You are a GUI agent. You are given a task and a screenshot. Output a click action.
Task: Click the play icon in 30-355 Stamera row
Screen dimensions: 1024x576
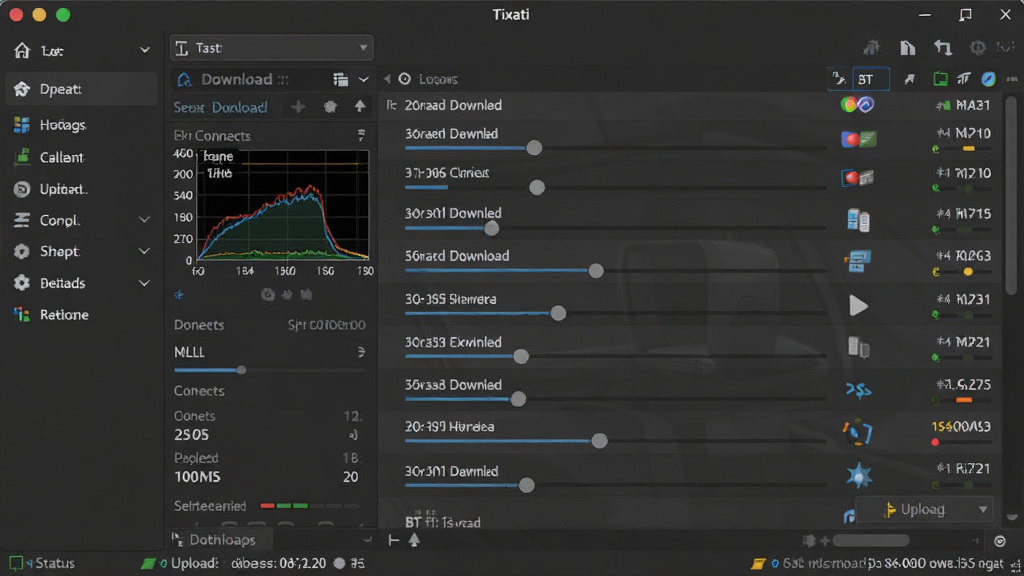(x=858, y=306)
